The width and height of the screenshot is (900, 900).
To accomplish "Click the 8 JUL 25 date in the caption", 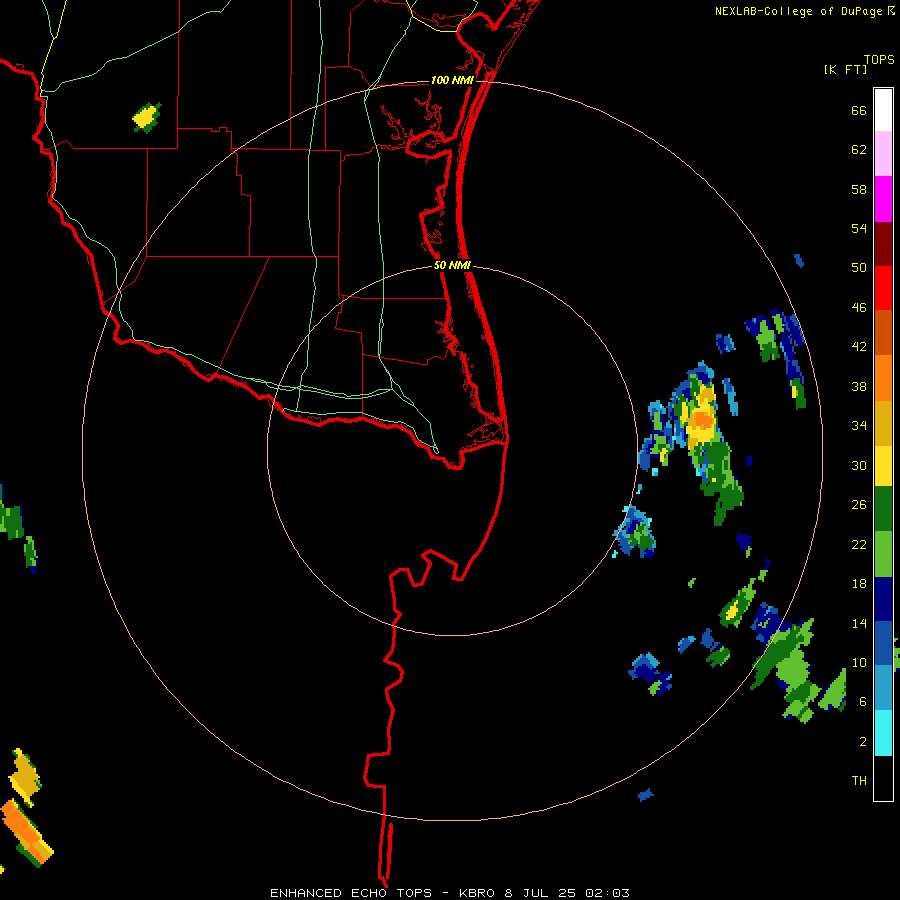I will (x=540, y=893).
